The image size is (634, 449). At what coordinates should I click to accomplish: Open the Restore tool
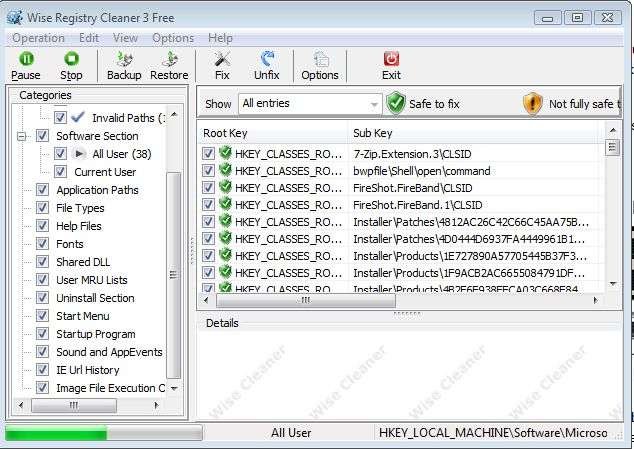pos(169,66)
